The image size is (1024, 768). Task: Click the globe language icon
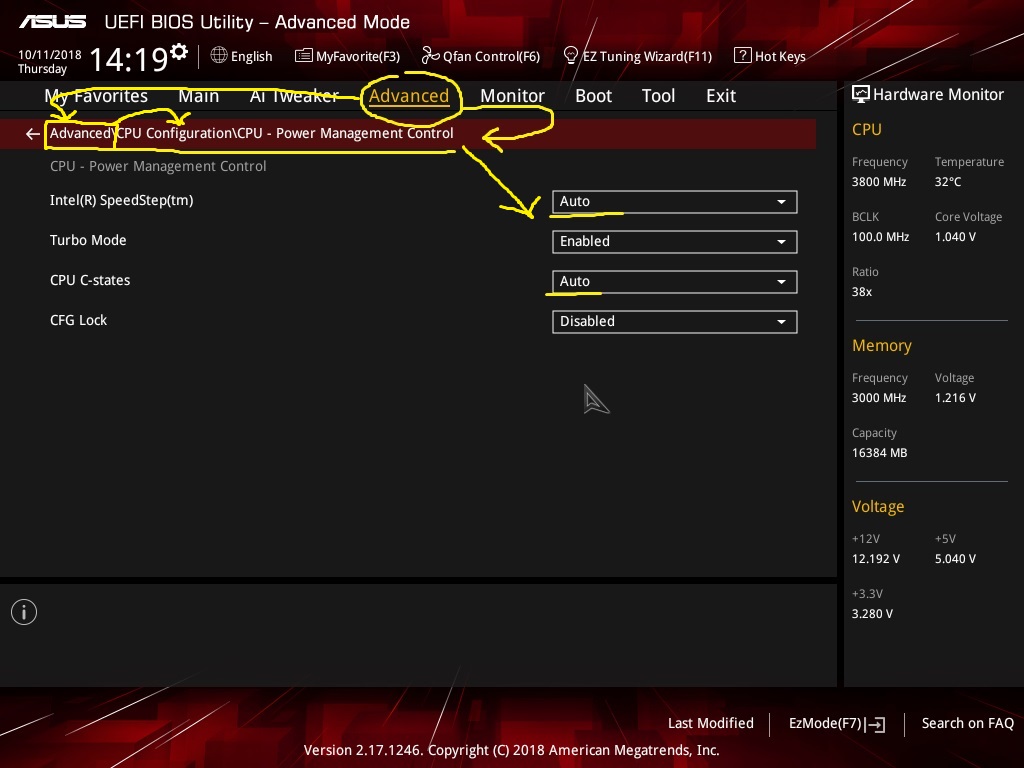point(219,56)
